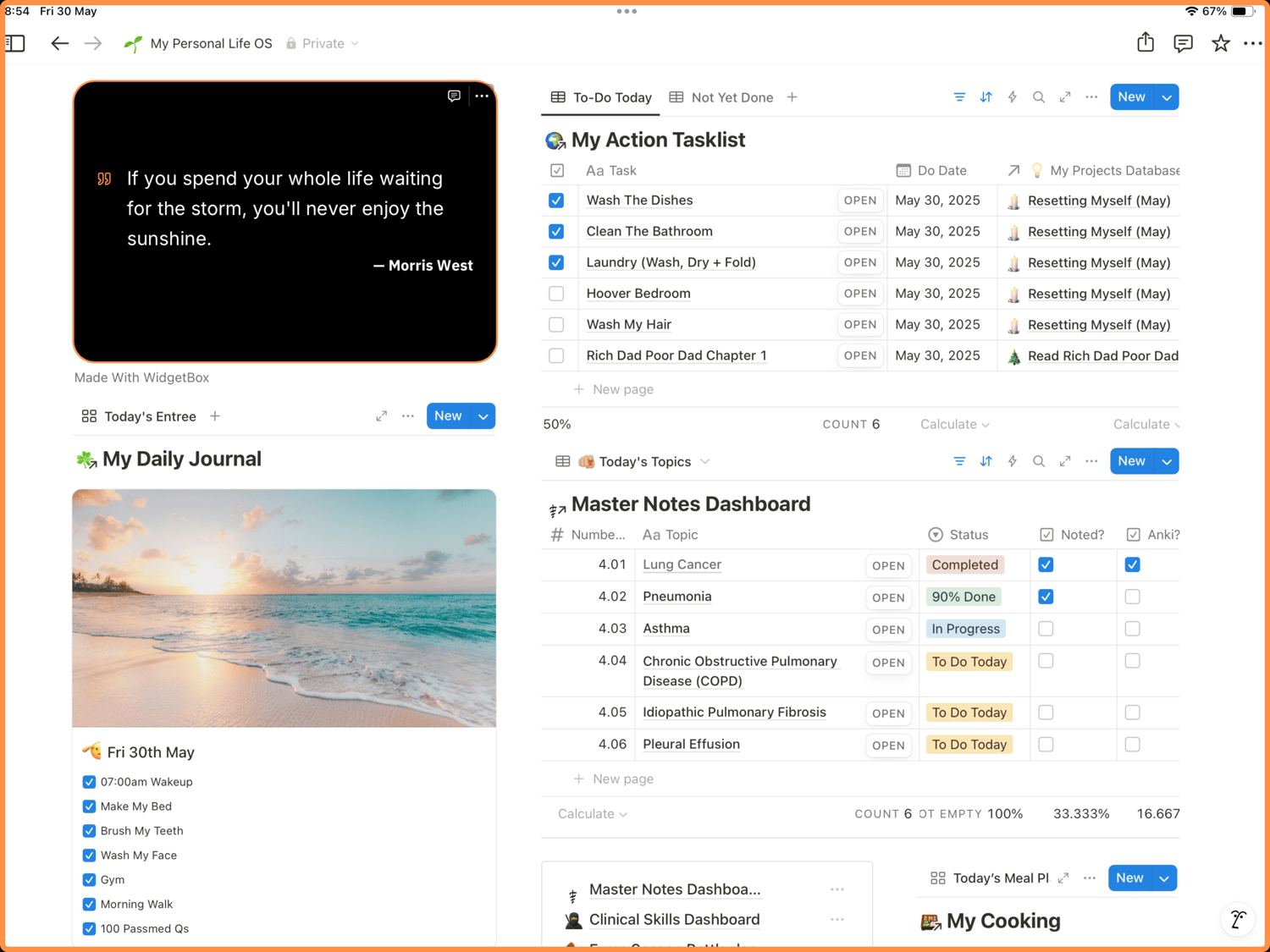
Task: Open page comments icon in top bar
Action: tap(1183, 43)
